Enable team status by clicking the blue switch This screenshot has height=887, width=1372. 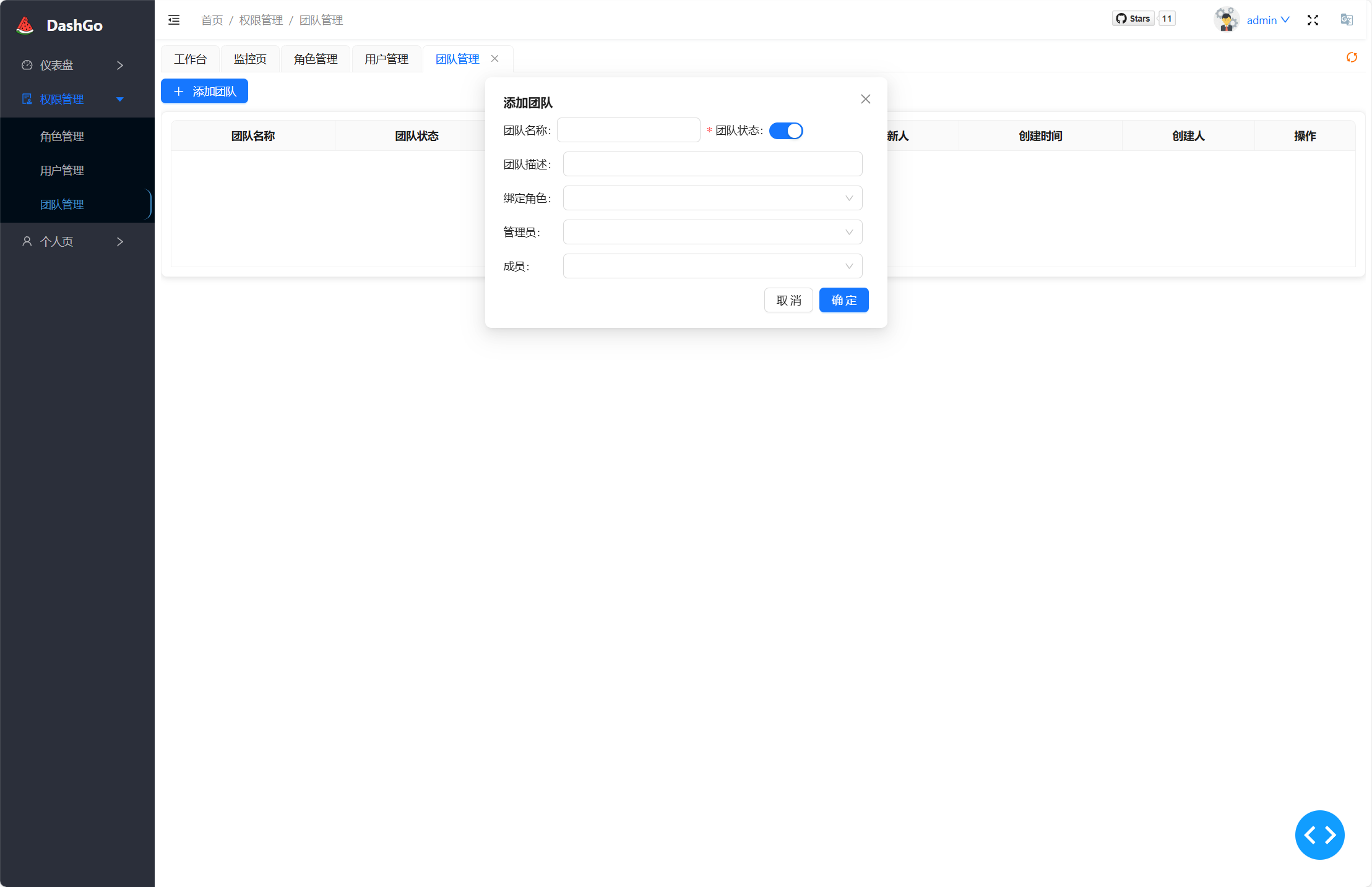(786, 131)
